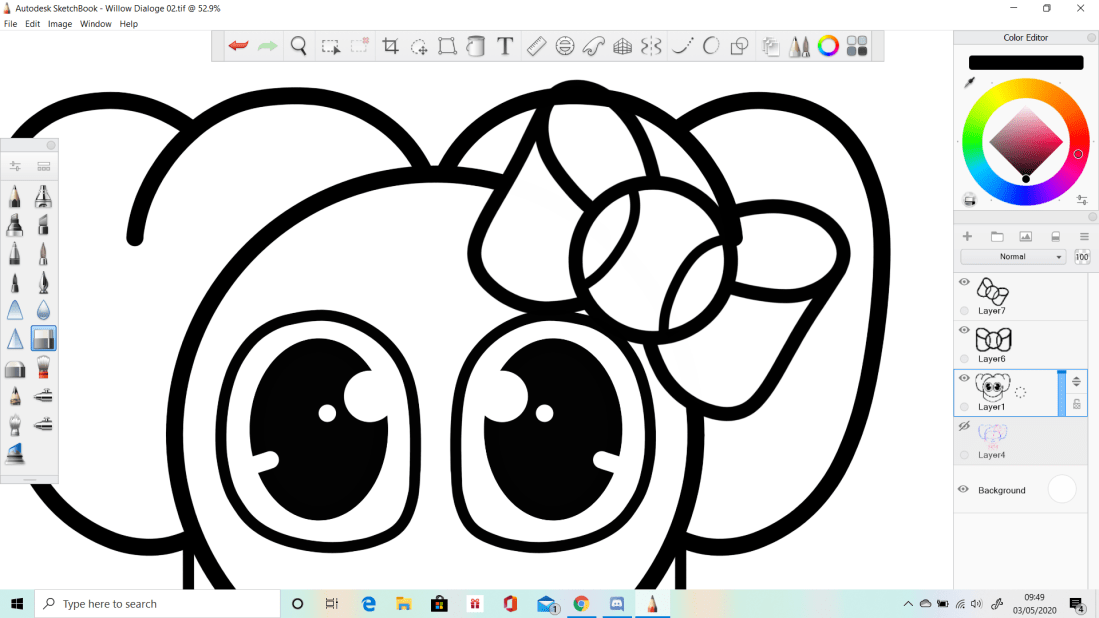Open the Perspective guide tool
1099x618 pixels.
pyautogui.click(x=622, y=46)
